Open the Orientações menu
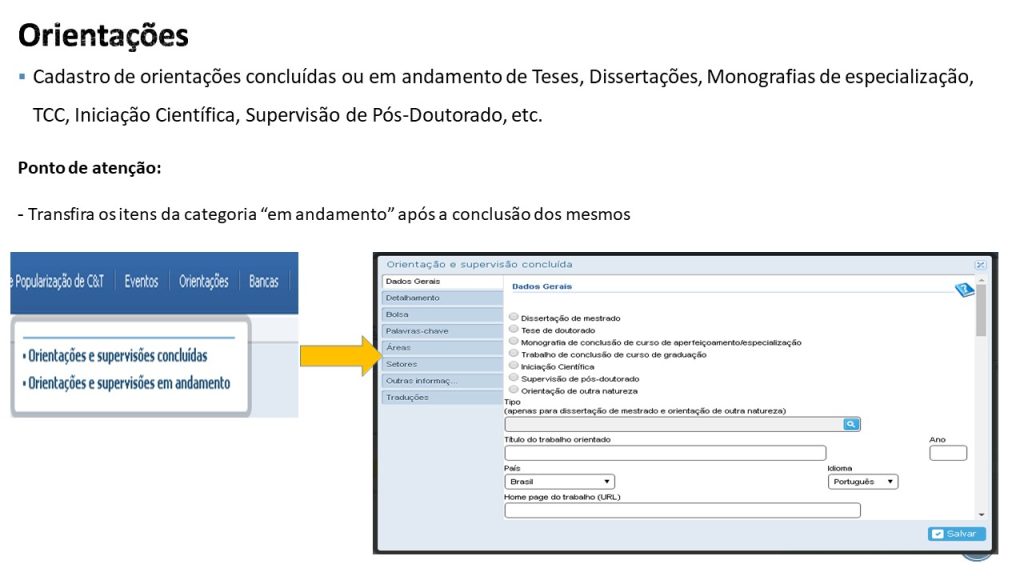 (204, 281)
